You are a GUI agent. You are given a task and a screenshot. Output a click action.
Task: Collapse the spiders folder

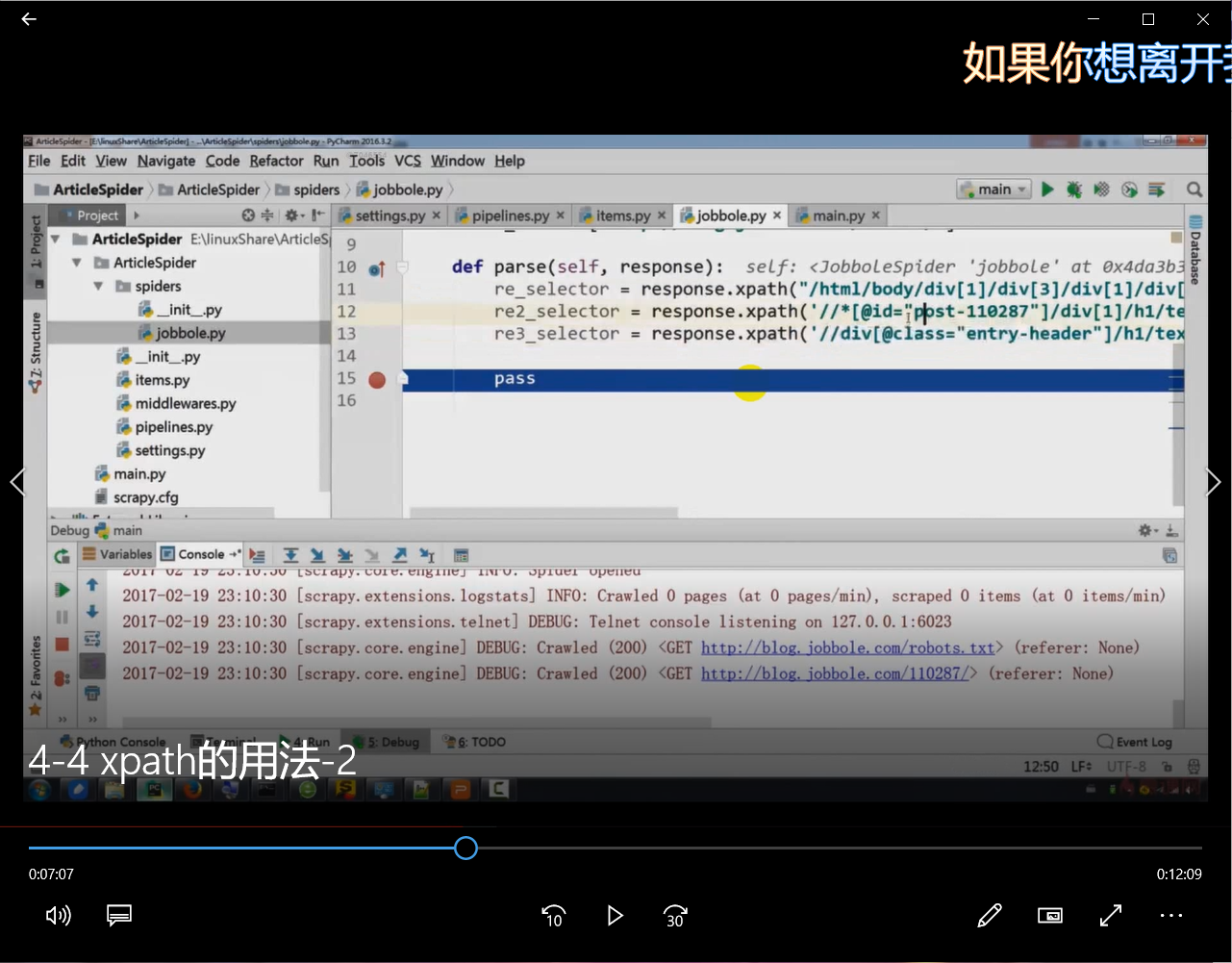tap(98, 286)
